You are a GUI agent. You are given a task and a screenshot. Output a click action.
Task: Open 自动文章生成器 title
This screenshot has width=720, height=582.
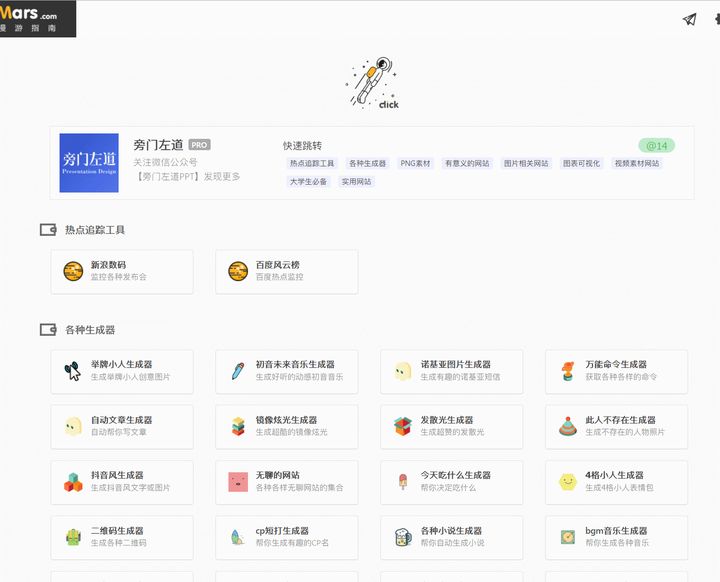[121, 420]
